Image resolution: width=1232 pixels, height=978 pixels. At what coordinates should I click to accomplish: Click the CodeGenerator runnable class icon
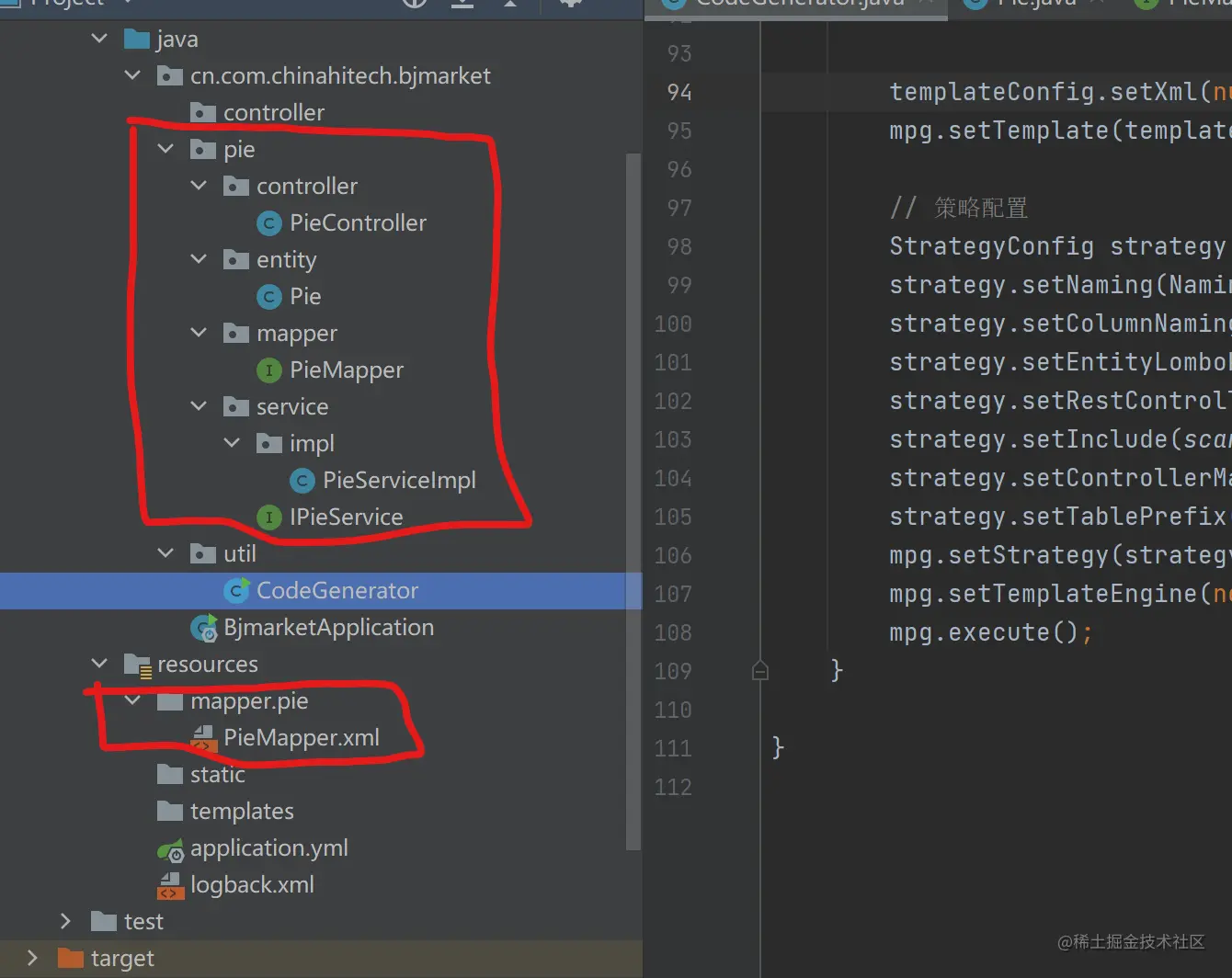click(x=237, y=590)
